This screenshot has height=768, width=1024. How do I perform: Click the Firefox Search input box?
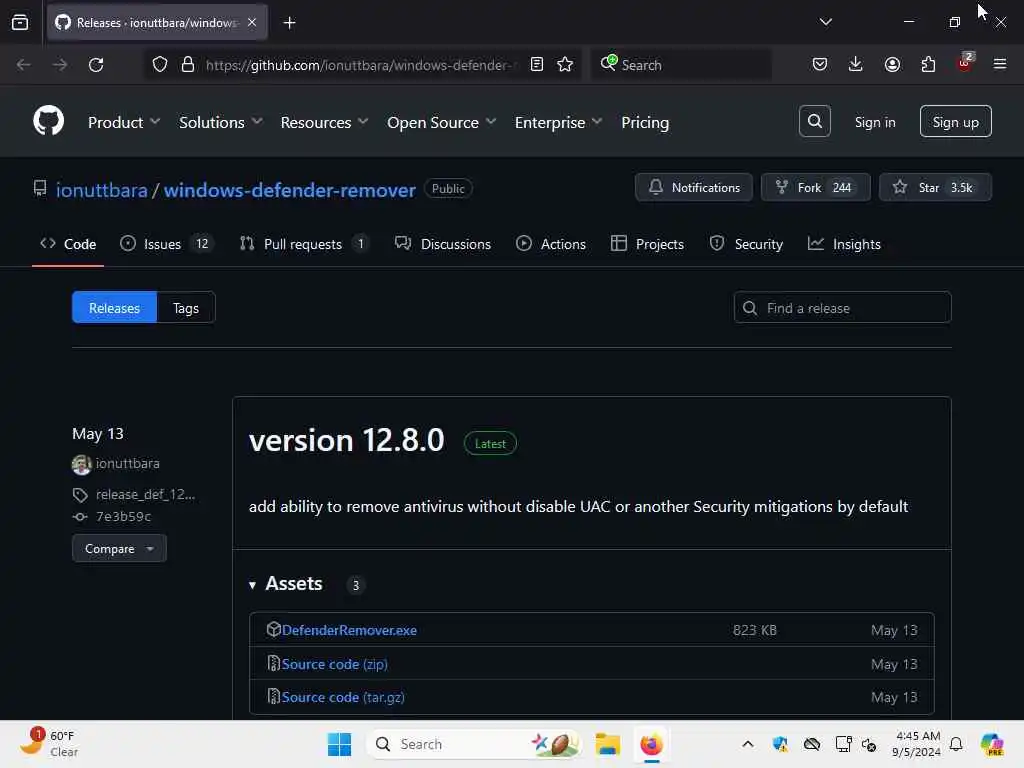[x=681, y=65]
